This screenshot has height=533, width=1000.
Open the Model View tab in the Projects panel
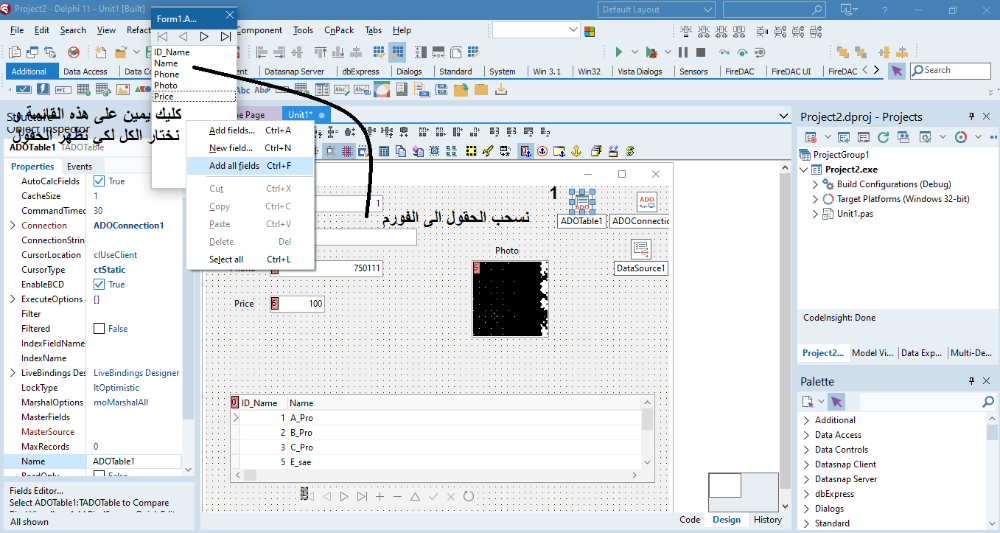click(x=872, y=353)
